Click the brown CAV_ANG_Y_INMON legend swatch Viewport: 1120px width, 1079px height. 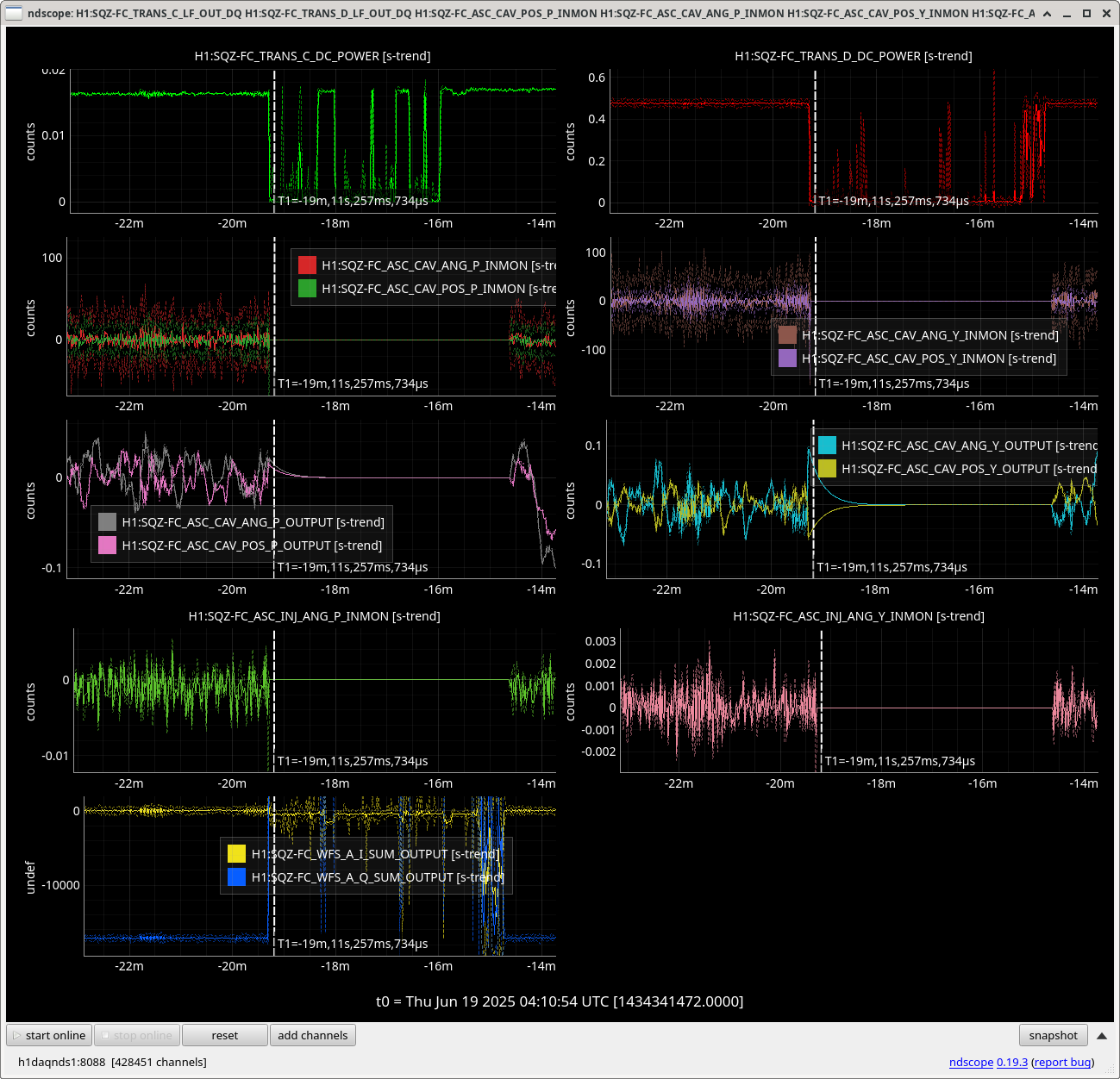pyautogui.click(x=788, y=335)
